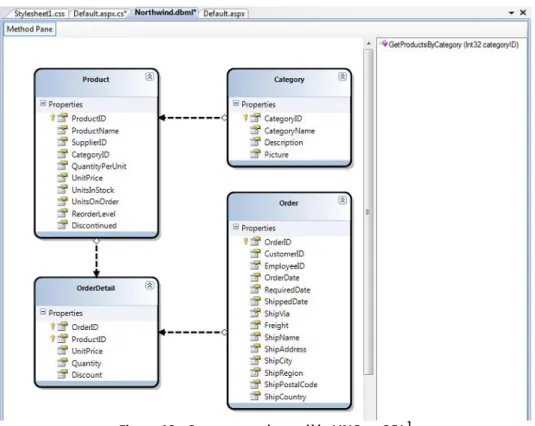The width and height of the screenshot is (535, 426).
Task: Select ProductID property text in OrderDetail
Action: pos(89,339)
